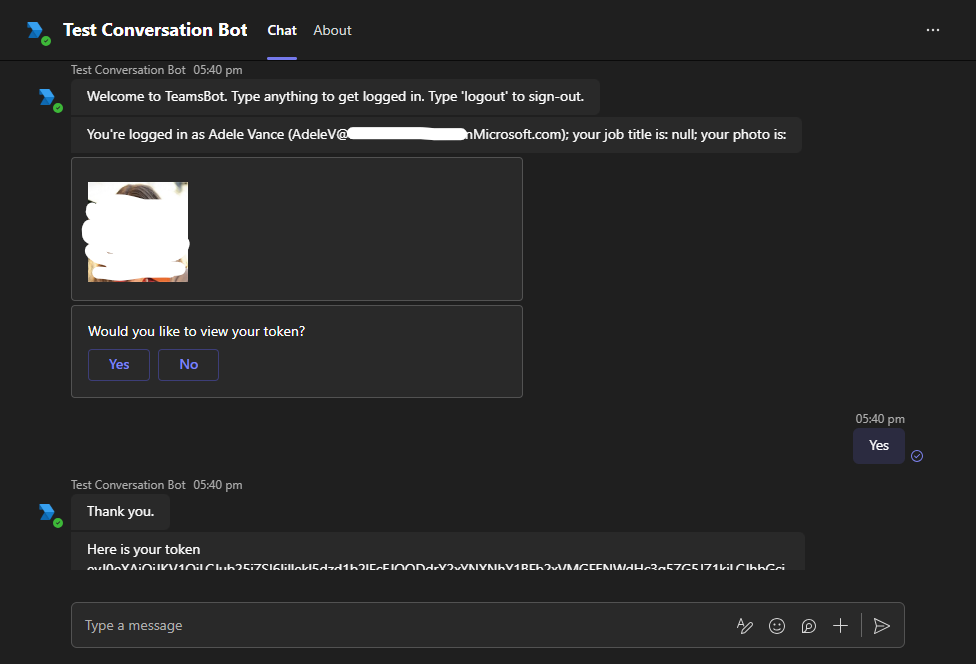Send message with the arrow icon
976x664 pixels.
[881, 625]
